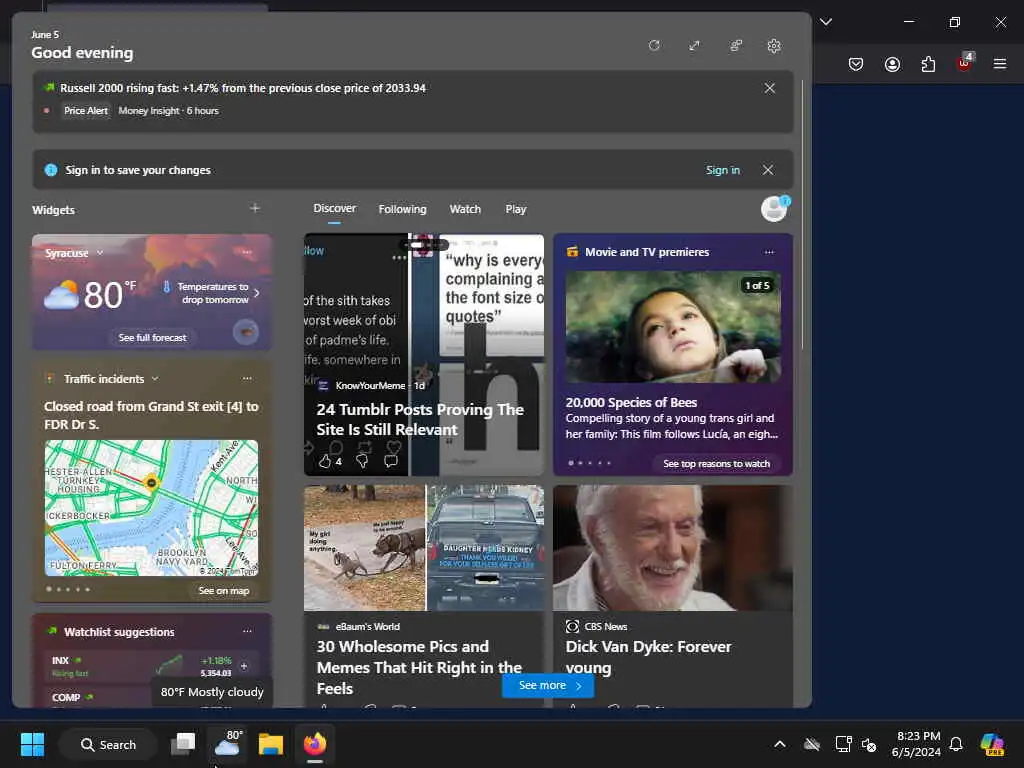Screen dimensions: 1024x768
Task: Click the See more button
Action: tap(548, 685)
